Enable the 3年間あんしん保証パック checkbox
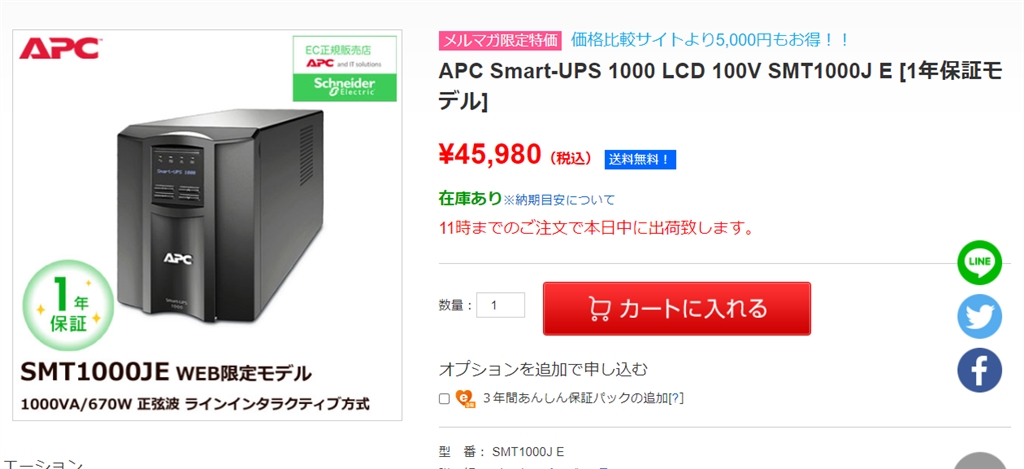1024x469 pixels. point(444,399)
